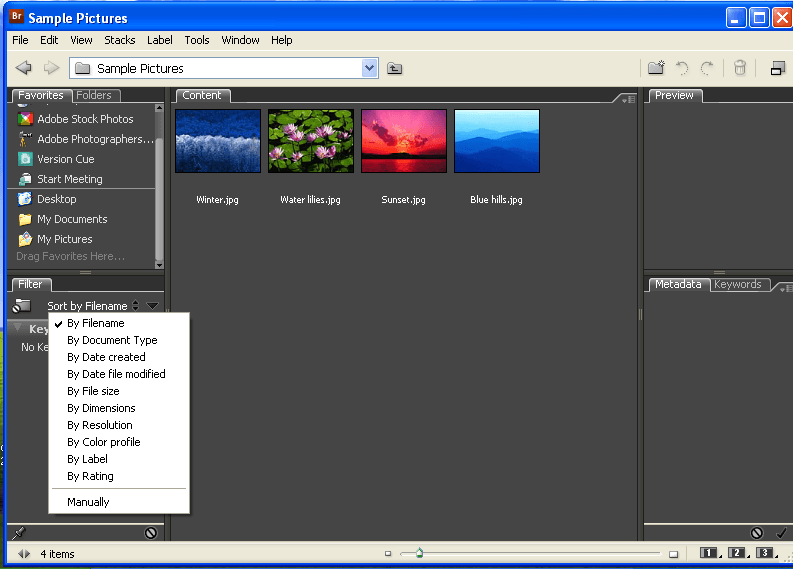This screenshot has width=793, height=569.
Task: Go up one folder level
Action: click(x=394, y=68)
